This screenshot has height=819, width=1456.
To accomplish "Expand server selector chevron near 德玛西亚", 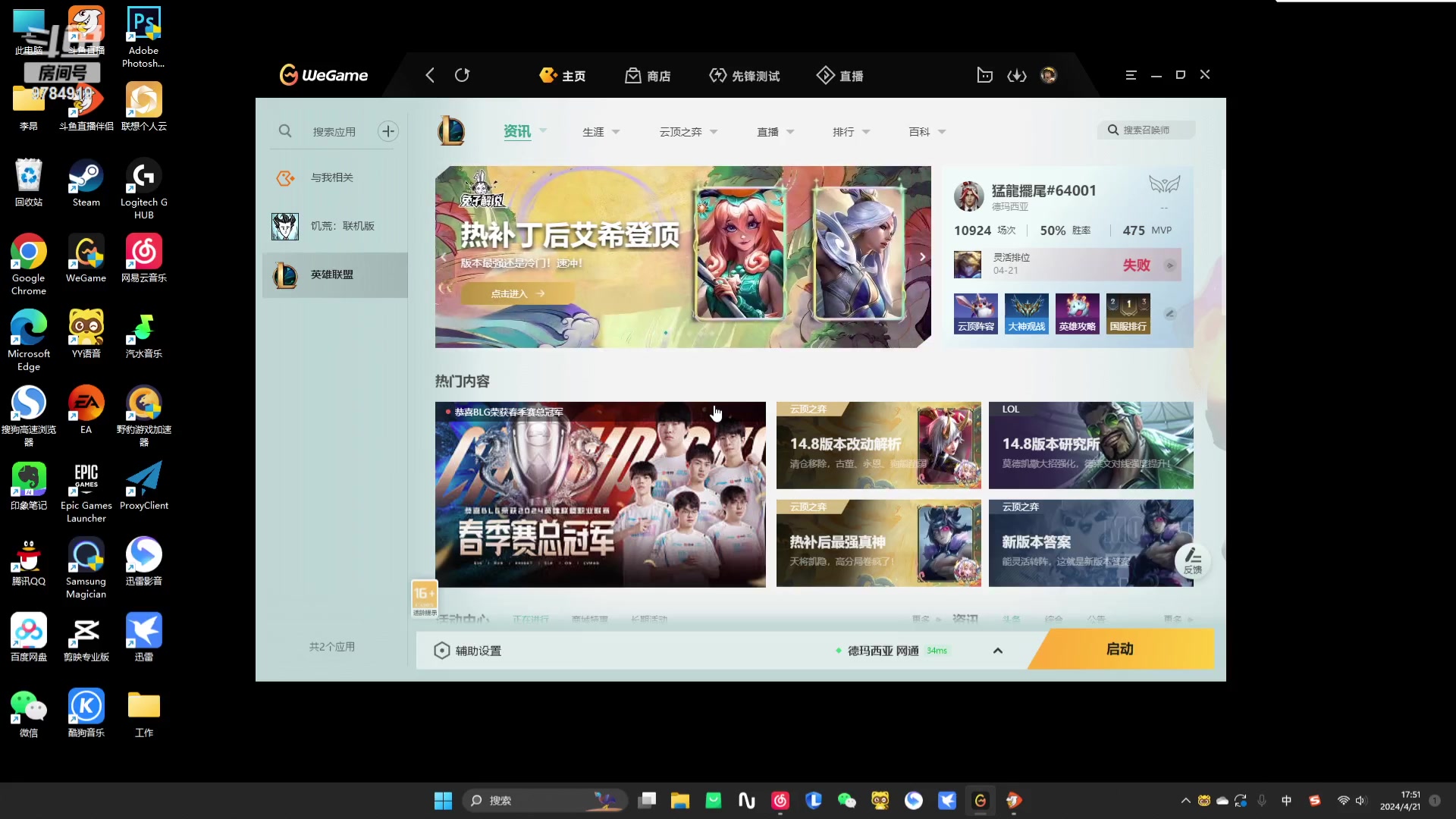I will click(998, 651).
